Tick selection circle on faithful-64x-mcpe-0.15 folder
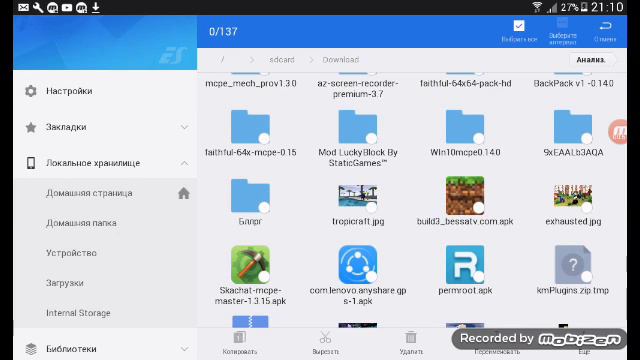This screenshot has width=640, height=360. (x=264, y=139)
